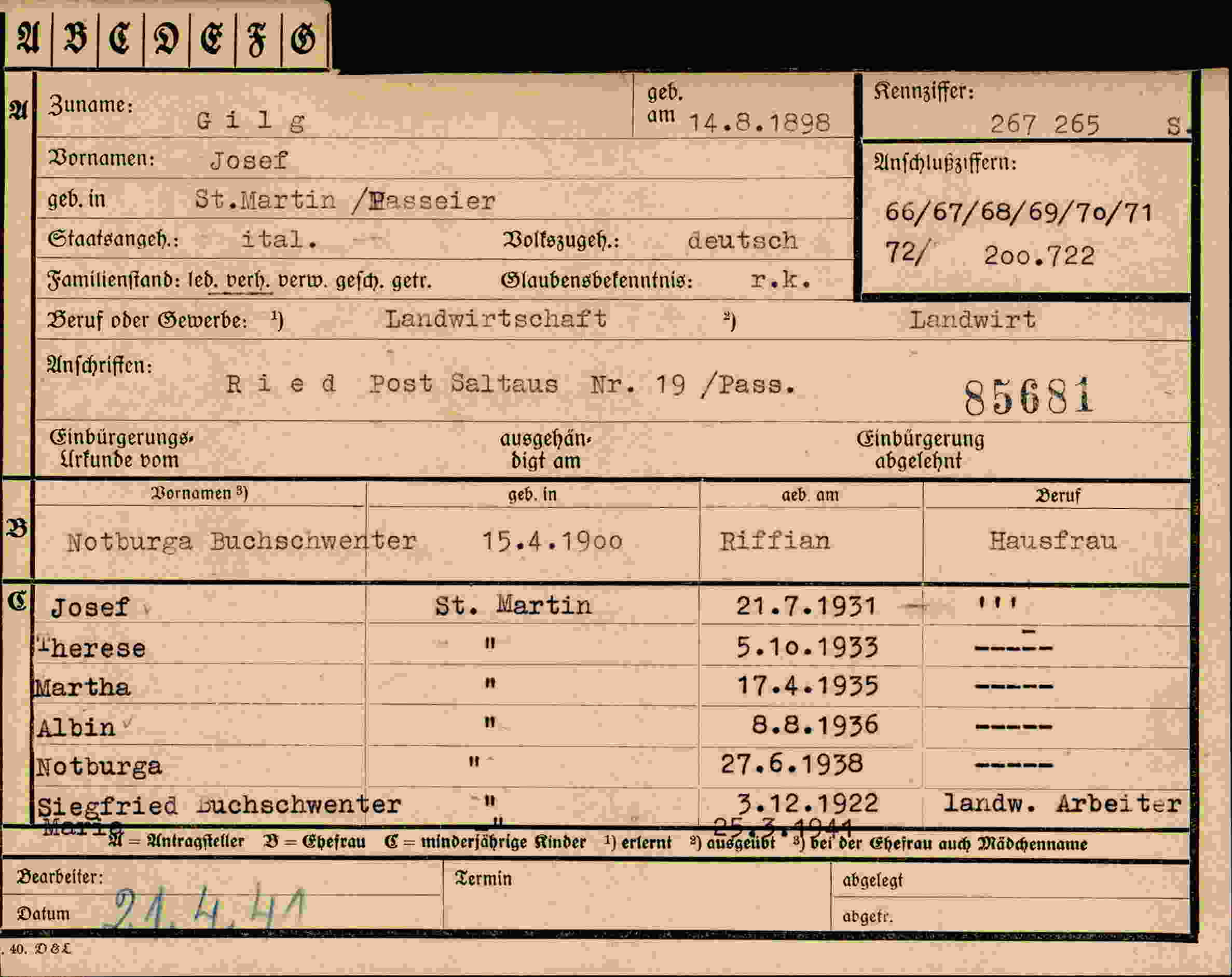1232x977 pixels.
Task: Click the 'verw.' marital status option
Action: [x=302, y=281]
